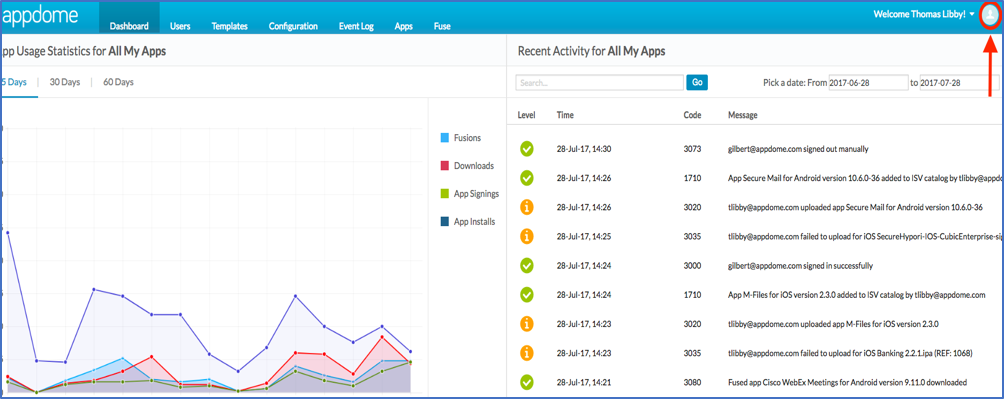The height and width of the screenshot is (399, 1004).
Task: Click the time '28-Jul-17, 14:21'
Action: coord(584,382)
